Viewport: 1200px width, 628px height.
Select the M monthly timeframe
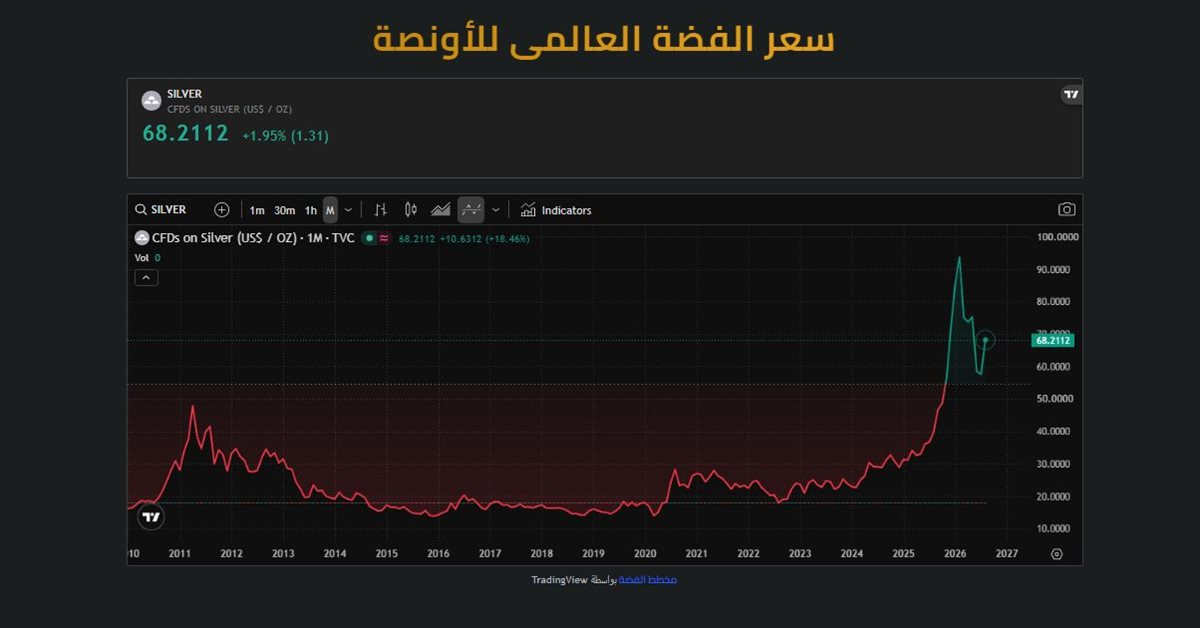click(330, 210)
